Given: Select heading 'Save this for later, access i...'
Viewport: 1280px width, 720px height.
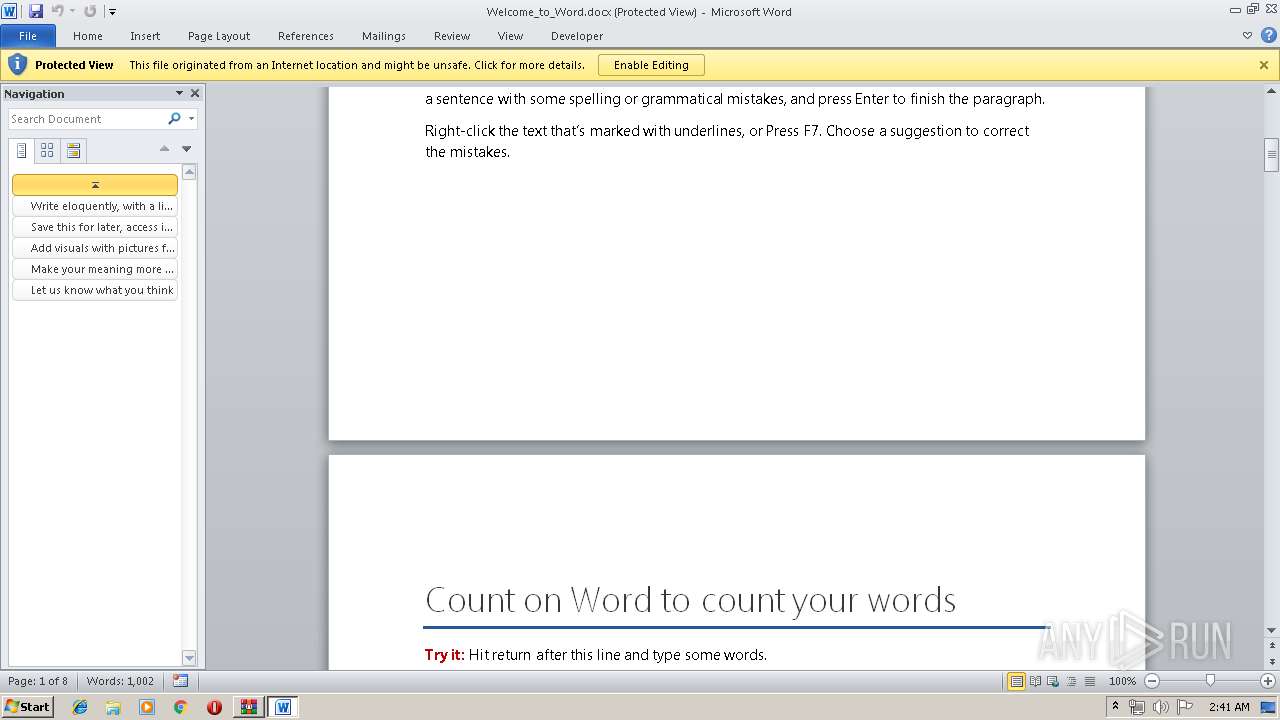Looking at the screenshot, I should click(x=95, y=227).
